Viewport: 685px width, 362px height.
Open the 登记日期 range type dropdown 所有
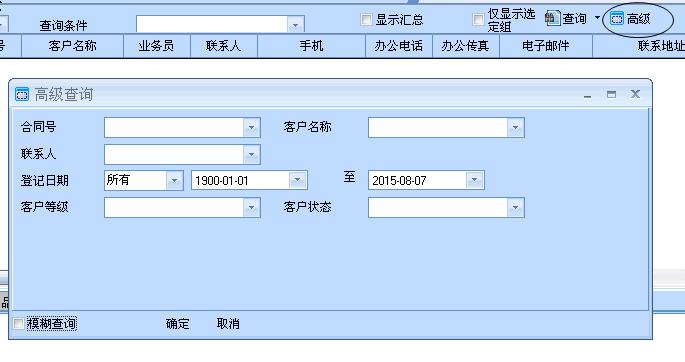pyautogui.click(x=174, y=180)
